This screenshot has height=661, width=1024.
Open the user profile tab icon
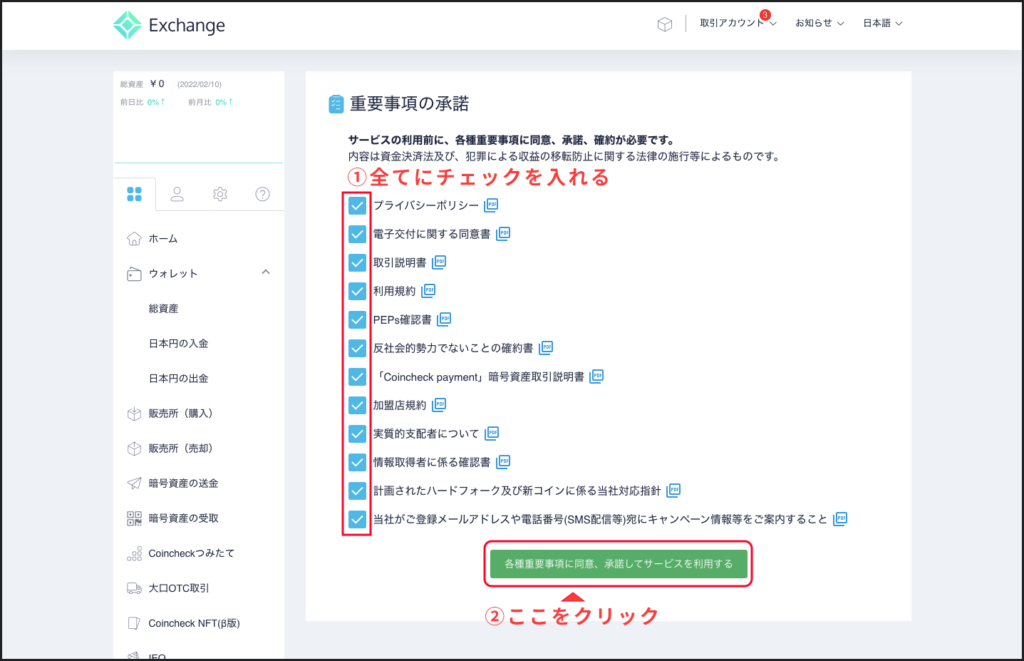tap(177, 194)
